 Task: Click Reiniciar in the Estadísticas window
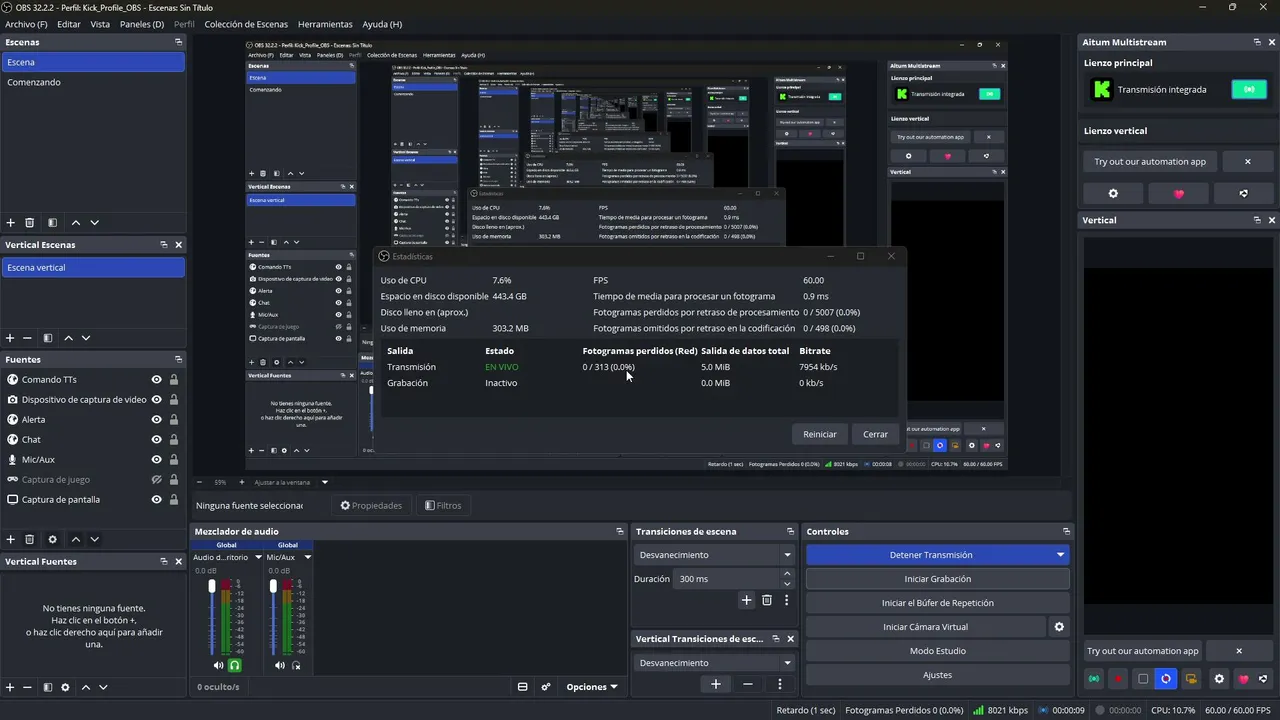pyautogui.click(x=819, y=434)
